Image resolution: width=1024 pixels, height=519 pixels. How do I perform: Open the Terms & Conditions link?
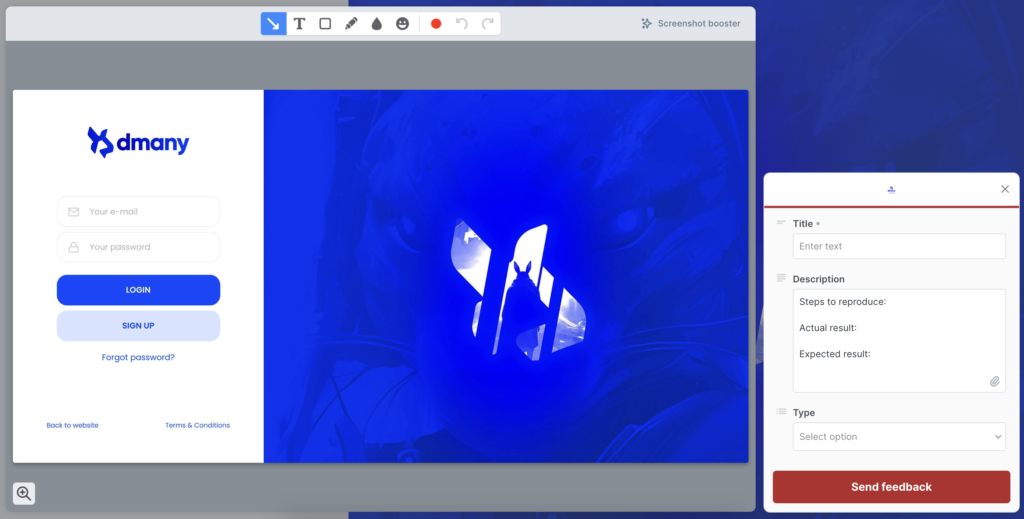pos(197,425)
